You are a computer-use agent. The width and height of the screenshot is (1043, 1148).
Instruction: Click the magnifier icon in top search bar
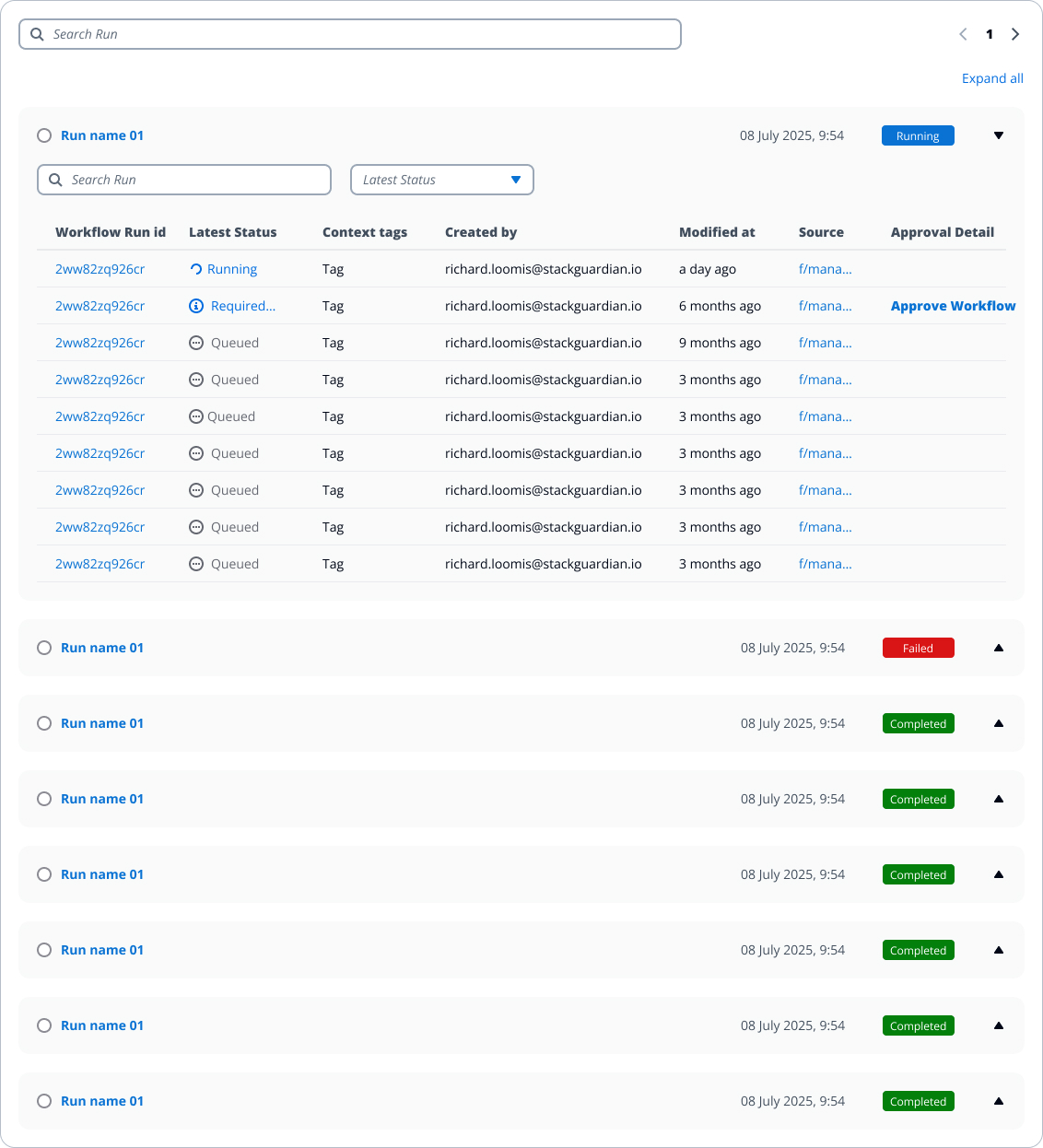coord(37,34)
